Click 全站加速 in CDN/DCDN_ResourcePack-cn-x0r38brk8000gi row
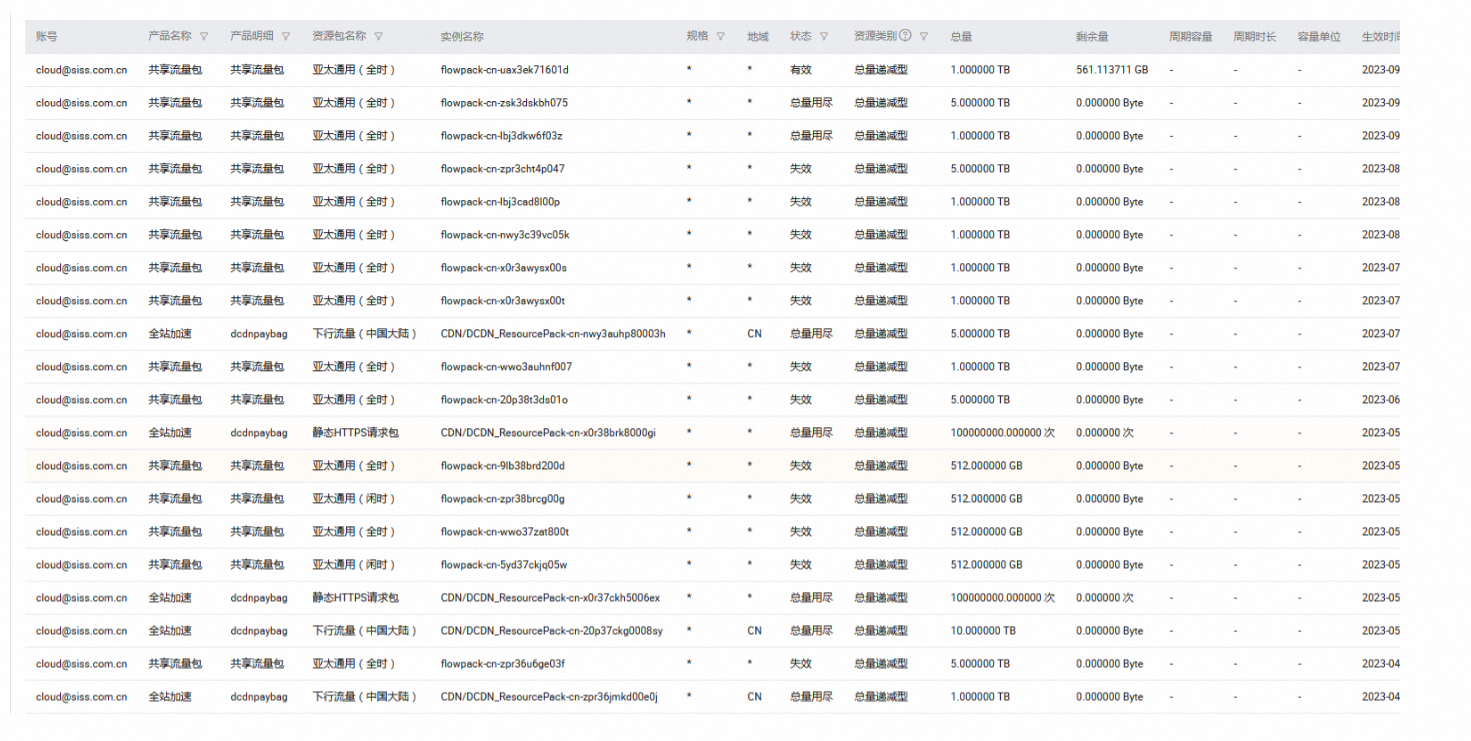The width and height of the screenshot is (1471, 741). [170, 433]
